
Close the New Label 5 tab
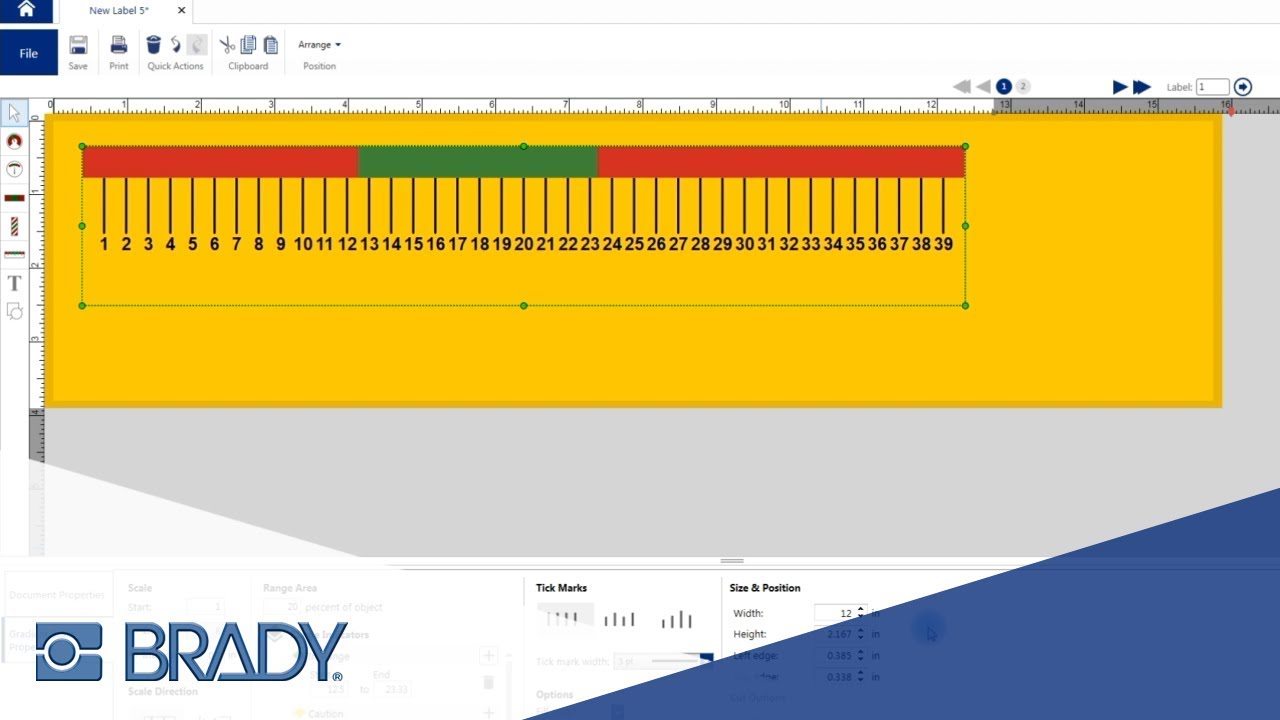tap(181, 11)
